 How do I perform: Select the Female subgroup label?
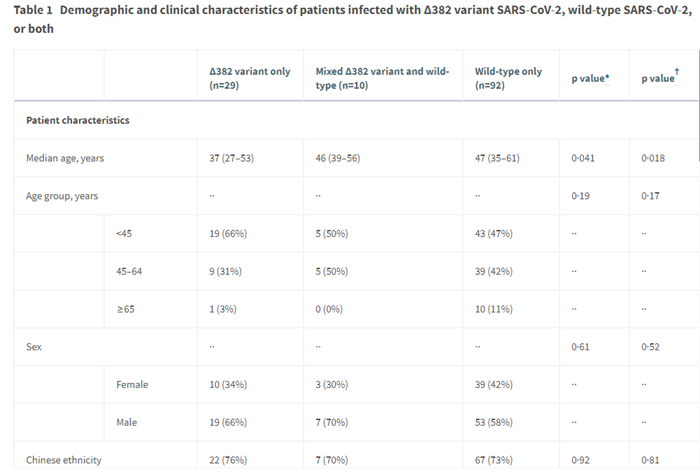click(132, 384)
